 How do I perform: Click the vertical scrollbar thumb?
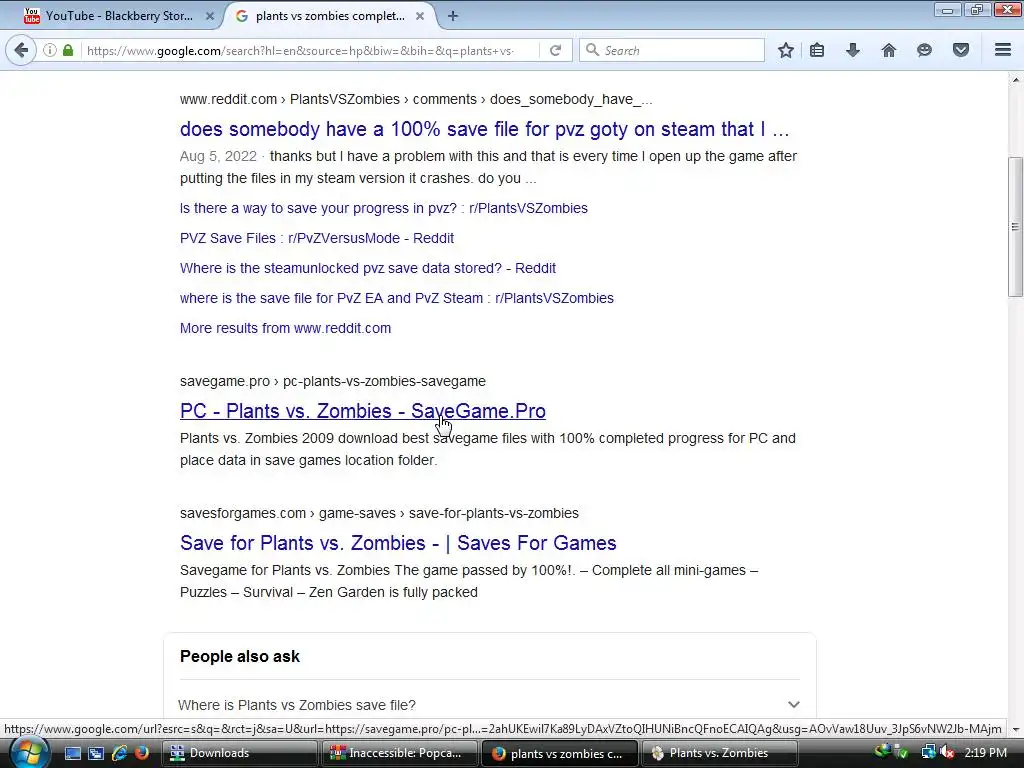(1015, 227)
